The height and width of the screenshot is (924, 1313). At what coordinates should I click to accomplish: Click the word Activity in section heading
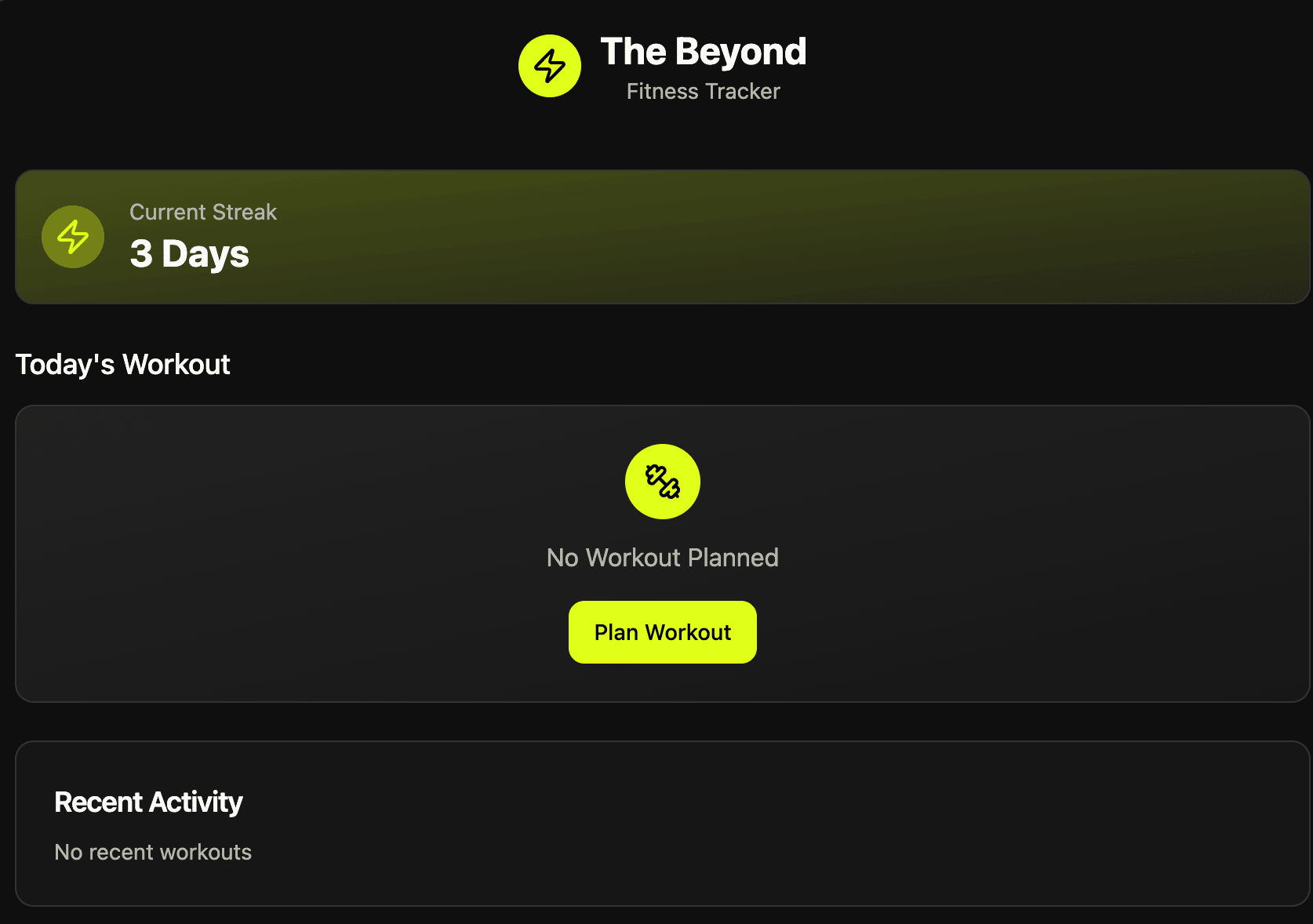click(x=196, y=803)
